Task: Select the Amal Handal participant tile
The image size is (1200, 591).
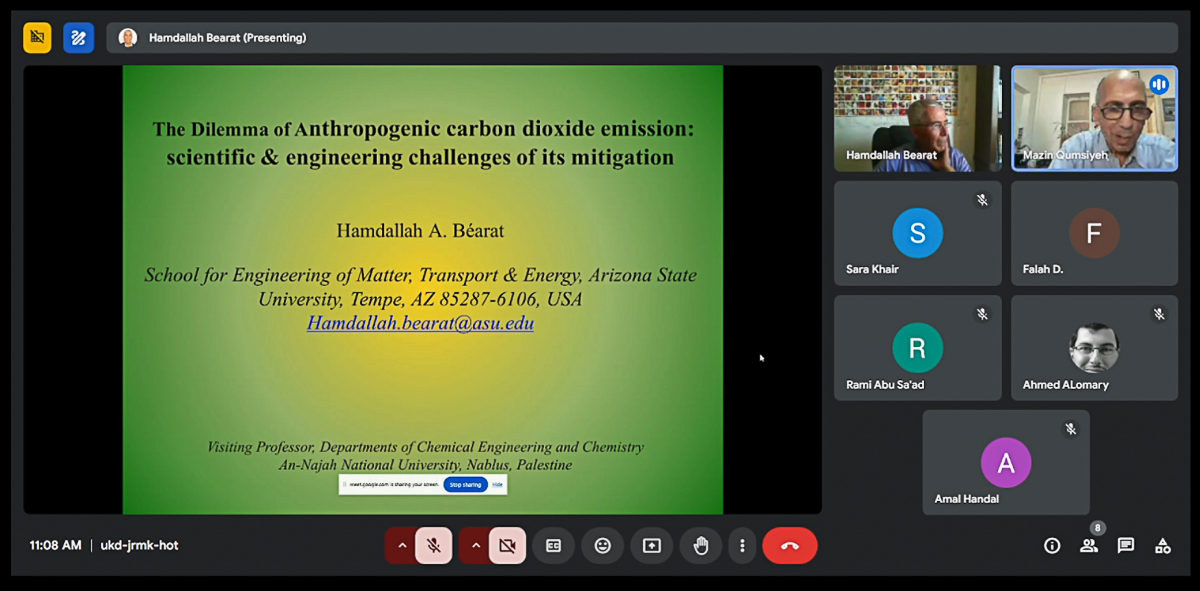Action: (x=1006, y=462)
